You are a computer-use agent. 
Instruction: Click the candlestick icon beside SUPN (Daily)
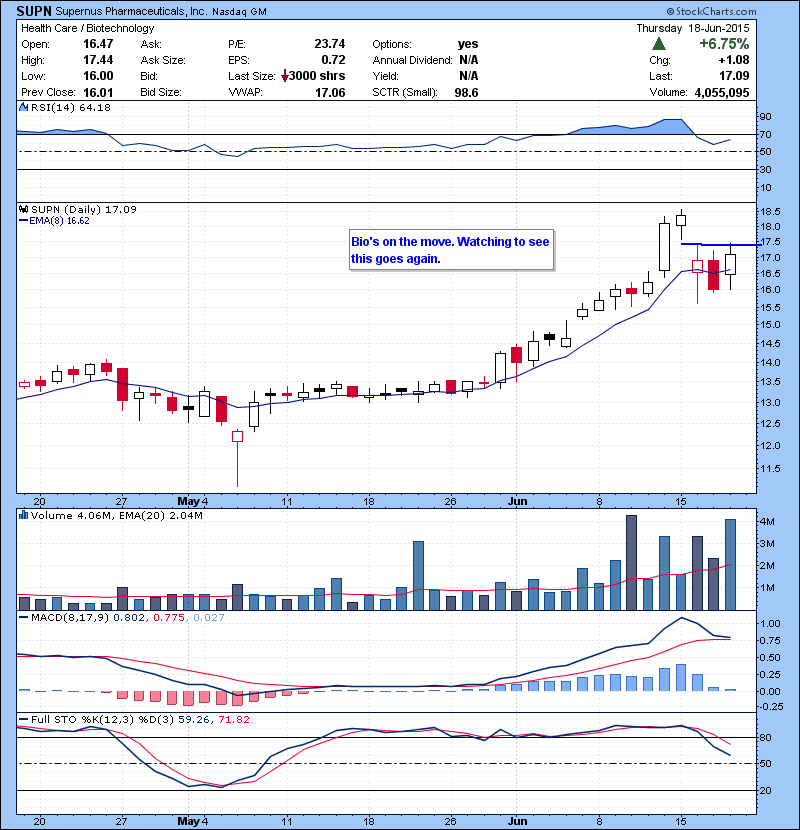point(23,209)
